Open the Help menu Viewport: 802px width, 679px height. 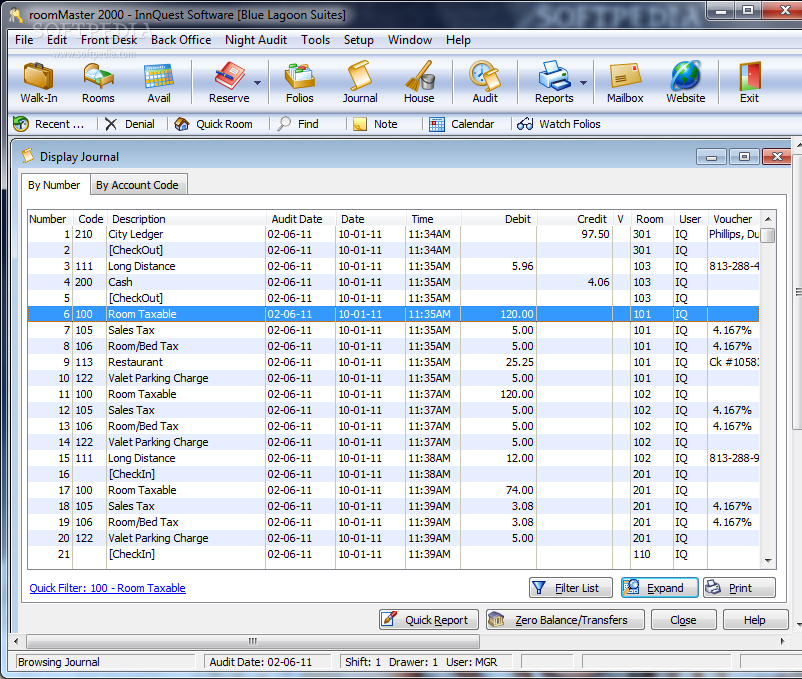tap(458, 40)
